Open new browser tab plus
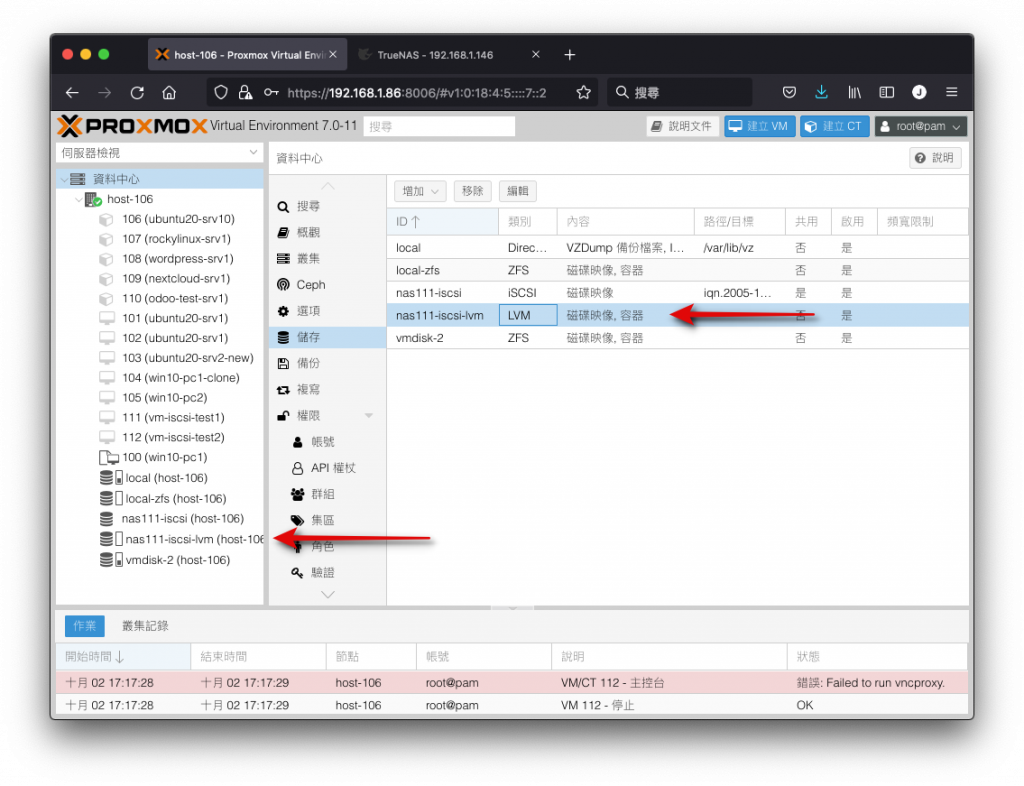 [569, 55]
